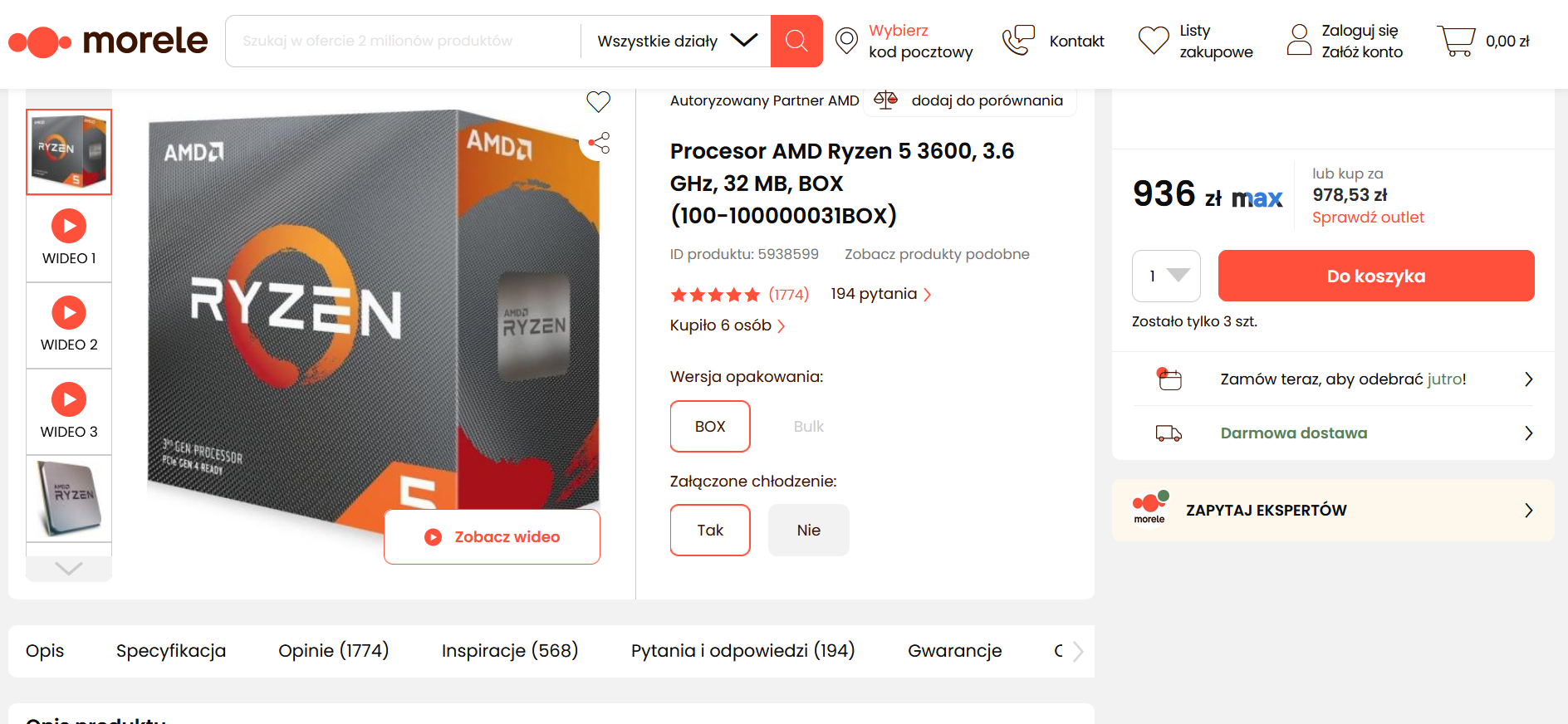This screenshot has height=724, width=1568.
Task: Open the quantity selector dropdown
Action: (x=1166, y=276)
